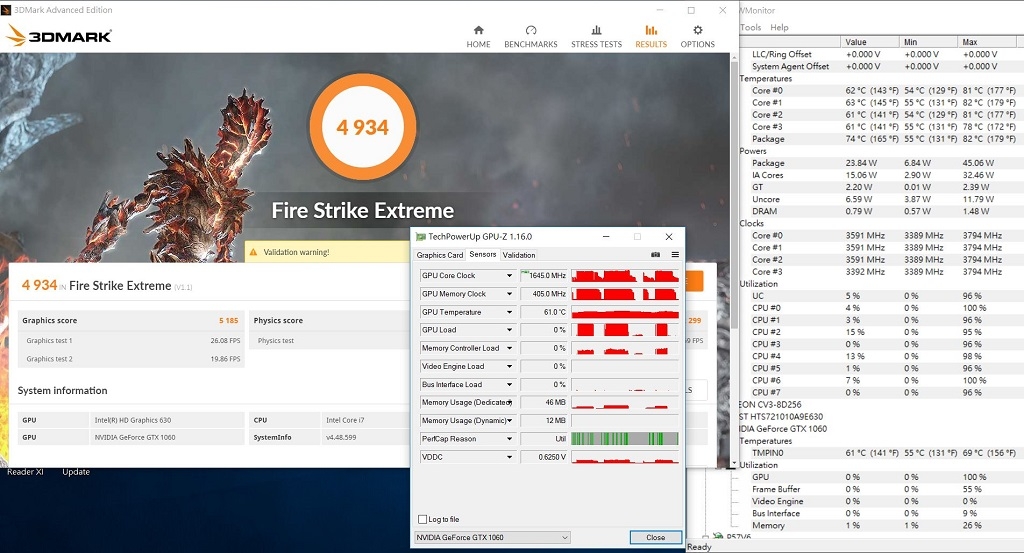Click GPU Core Clock red graph
Image resolution: width=1024 pixels, height=553 pixels.
pyautogui.click(x=625, y=276)
